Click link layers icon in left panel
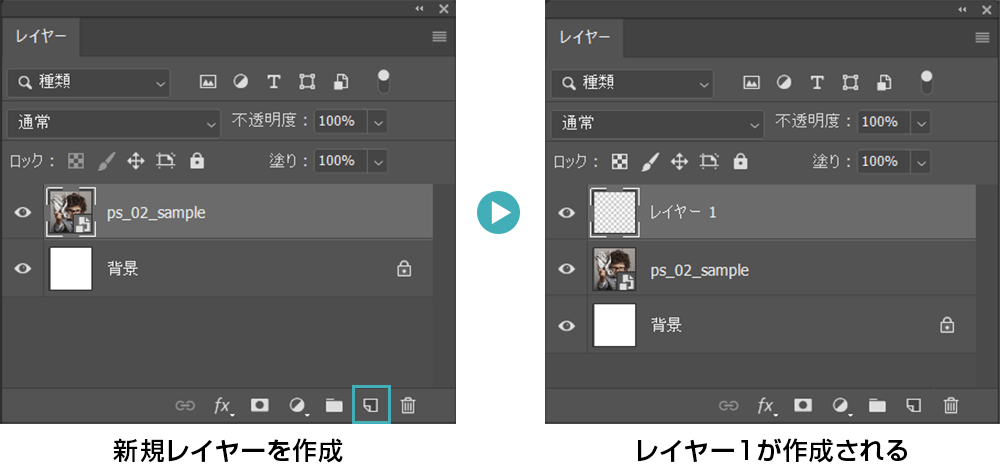The height and width of the screenshot is (465, 1000). tap(185, 406)
